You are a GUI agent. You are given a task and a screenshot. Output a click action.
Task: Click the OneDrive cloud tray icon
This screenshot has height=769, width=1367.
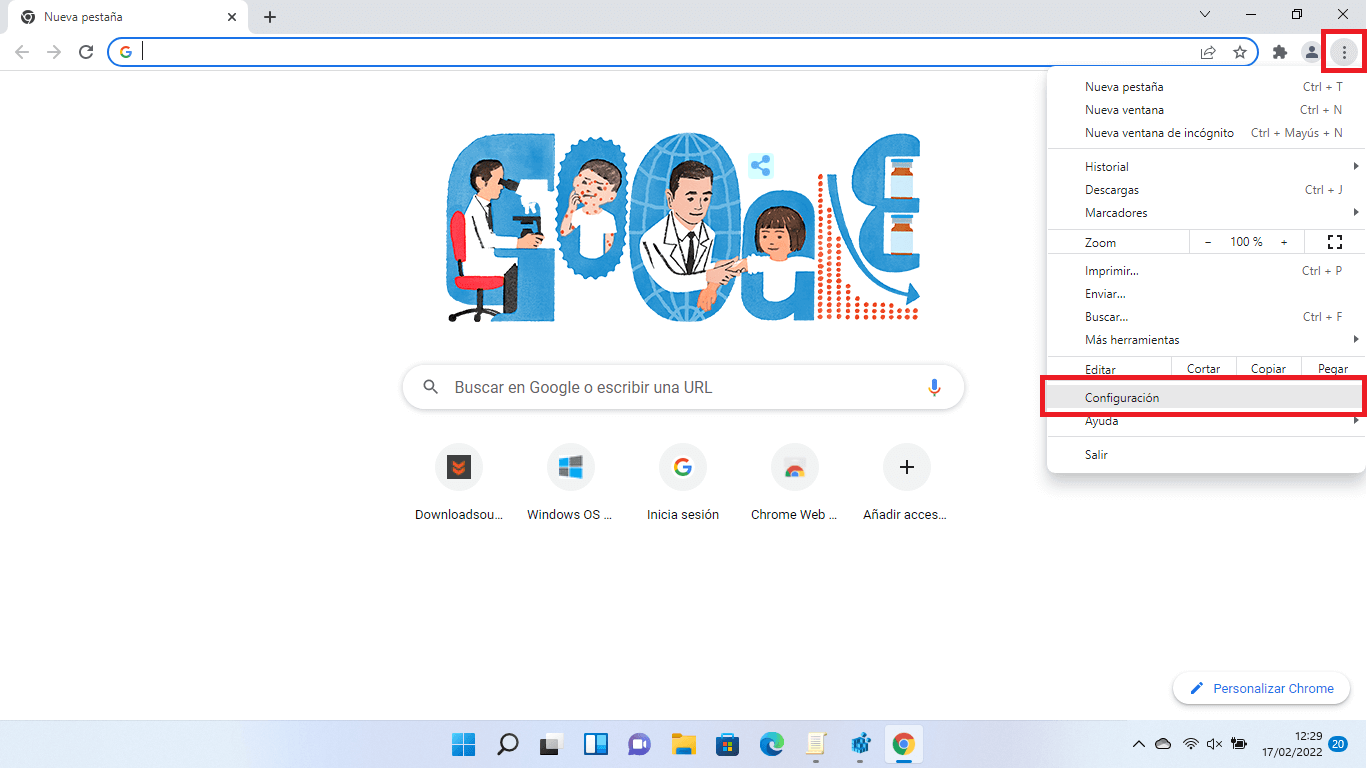pos(1163,744)
